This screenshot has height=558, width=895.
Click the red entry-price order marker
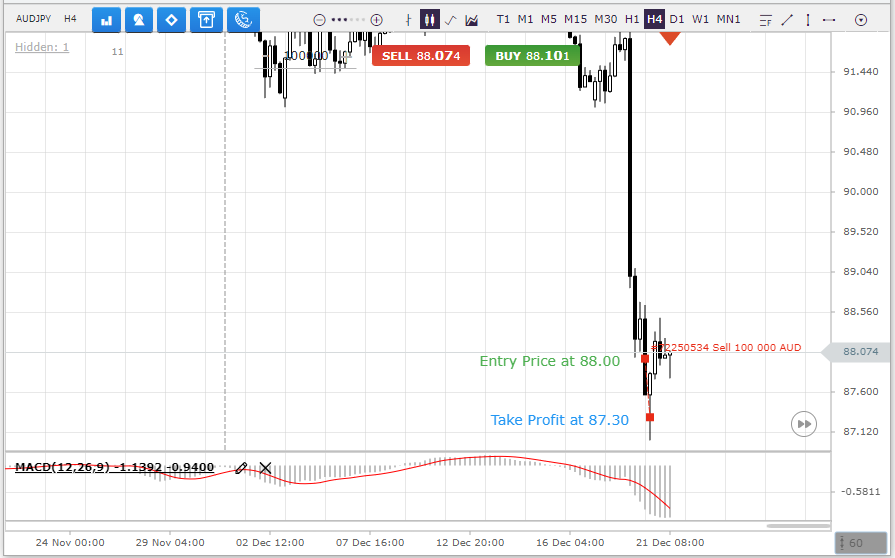pos(644,359)
